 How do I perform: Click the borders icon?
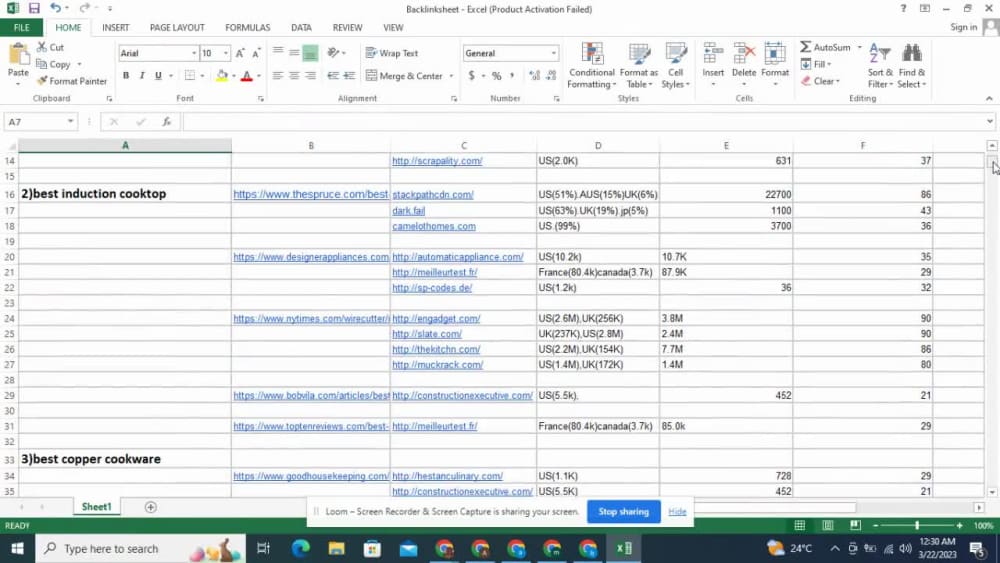tap(190, 75)
